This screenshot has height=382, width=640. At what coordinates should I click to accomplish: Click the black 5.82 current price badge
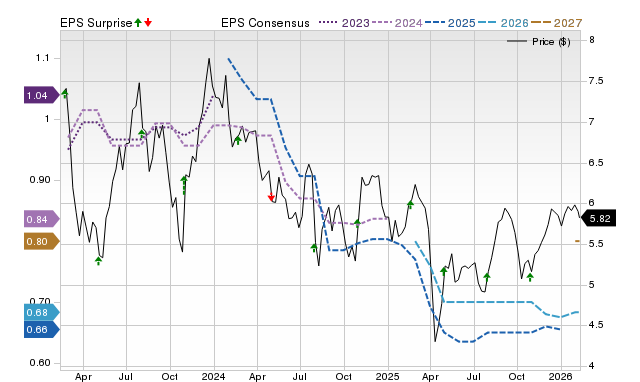(x=598, y=219)
